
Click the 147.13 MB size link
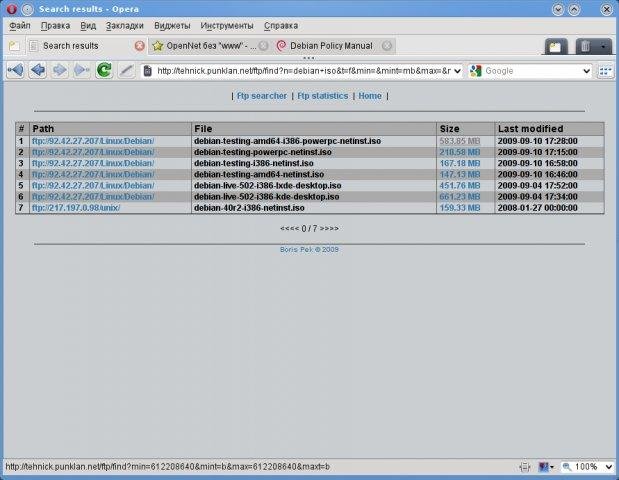(x=460, y=174)
